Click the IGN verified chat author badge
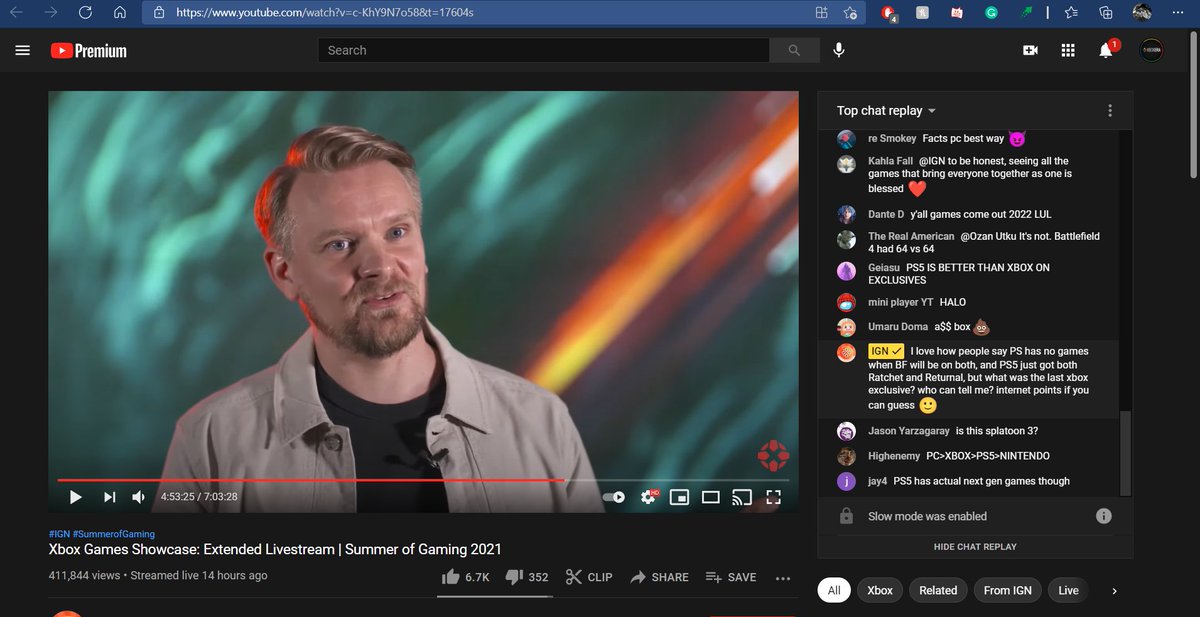Image resolution: width=1200 pixels, height=617 pixels. [x=886, y=351]
